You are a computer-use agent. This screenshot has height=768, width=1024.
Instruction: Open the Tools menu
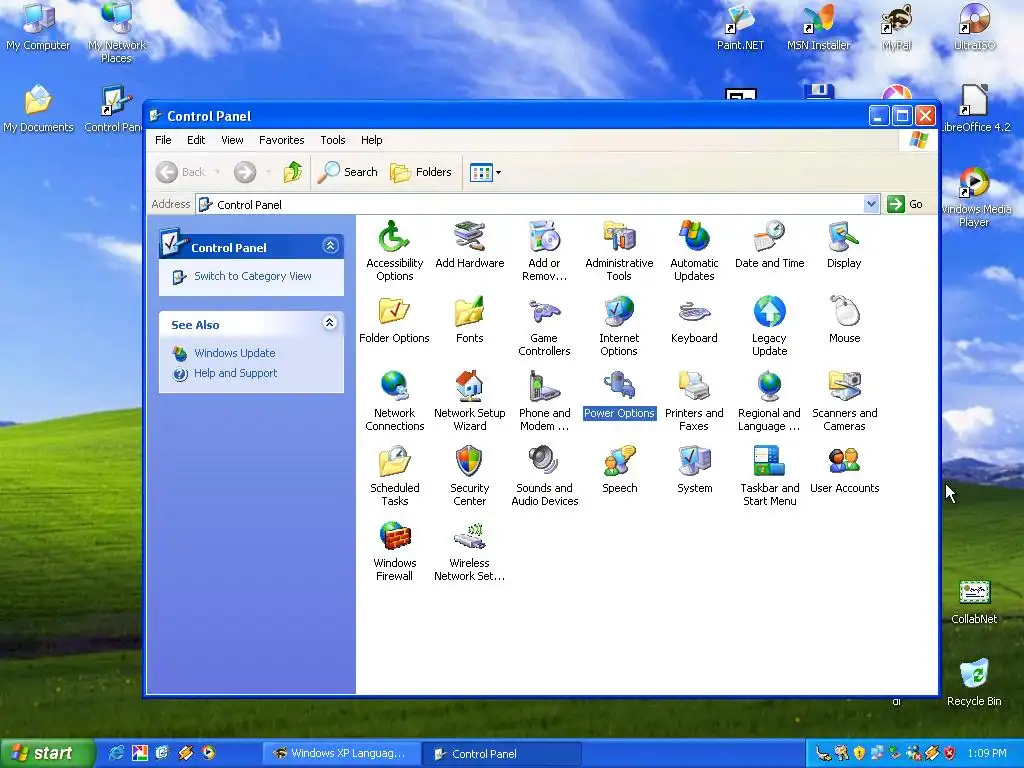pyautogui.click(x=332, y=140)
